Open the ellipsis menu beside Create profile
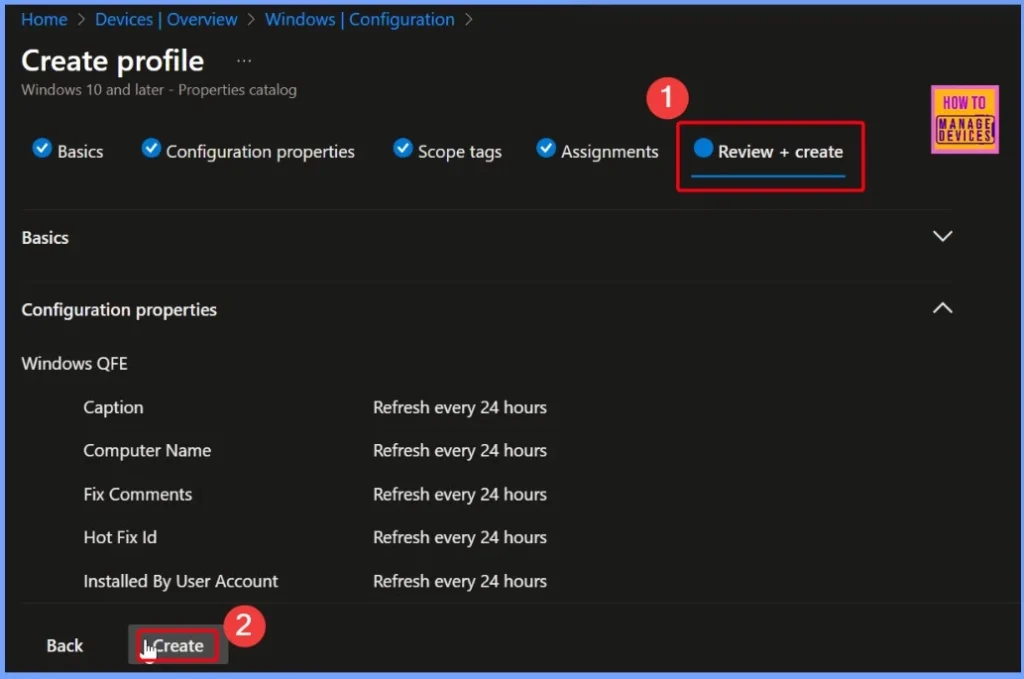1024x679 pixels. 244,61
